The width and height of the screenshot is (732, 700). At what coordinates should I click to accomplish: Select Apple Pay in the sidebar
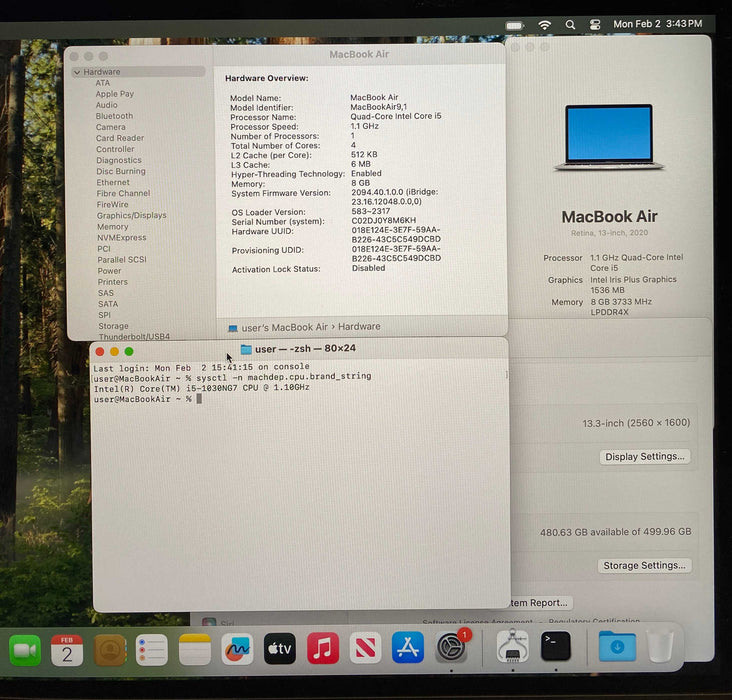[x=114, y=94]
